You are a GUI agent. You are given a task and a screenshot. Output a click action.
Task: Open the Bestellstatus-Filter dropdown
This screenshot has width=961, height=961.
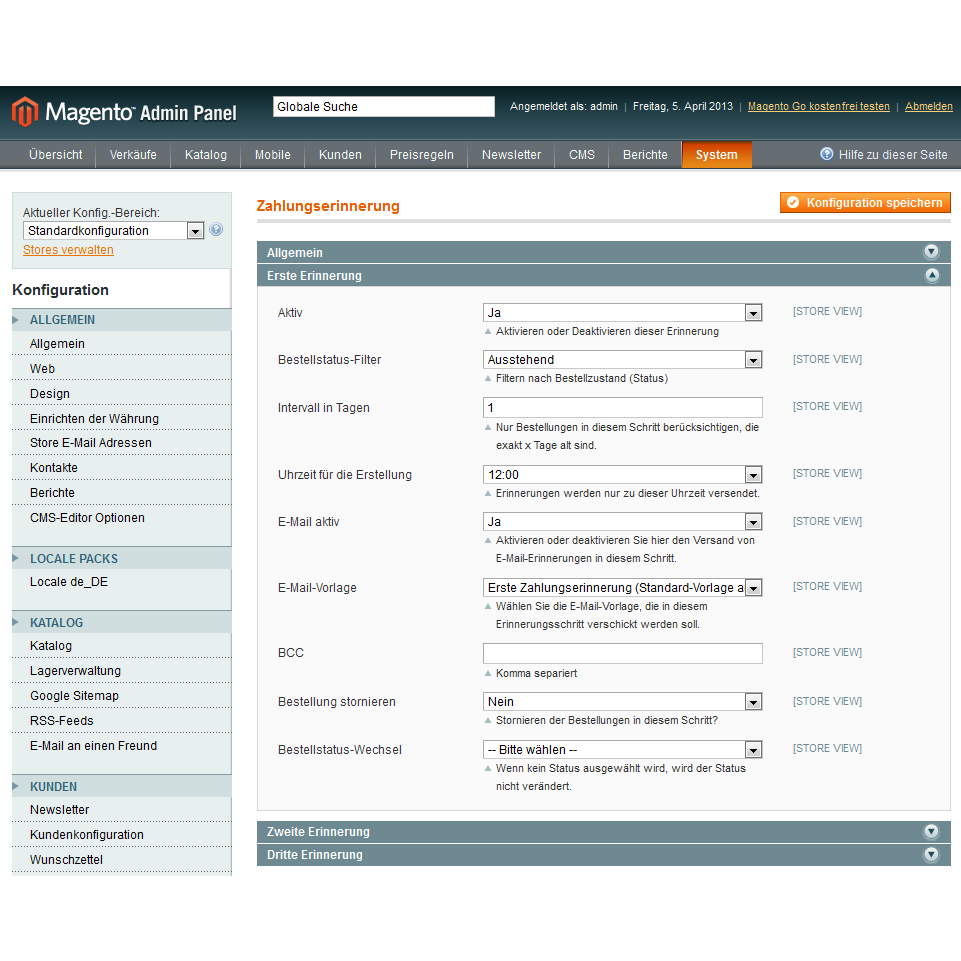[623, 360]
